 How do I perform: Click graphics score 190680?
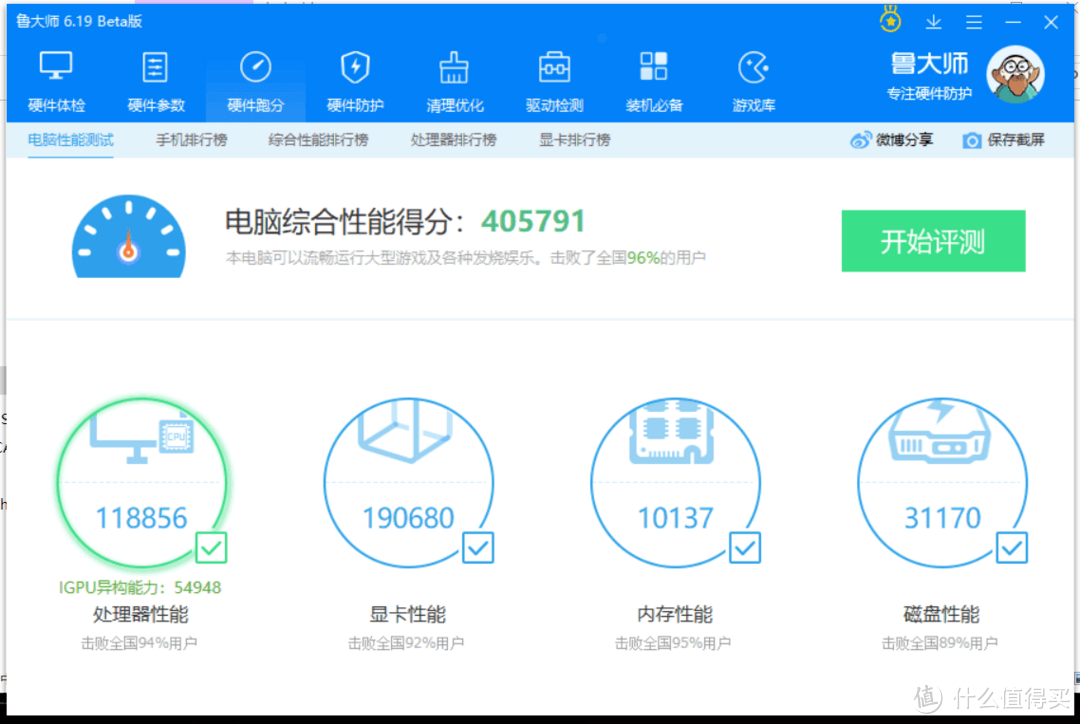(408, 518)
